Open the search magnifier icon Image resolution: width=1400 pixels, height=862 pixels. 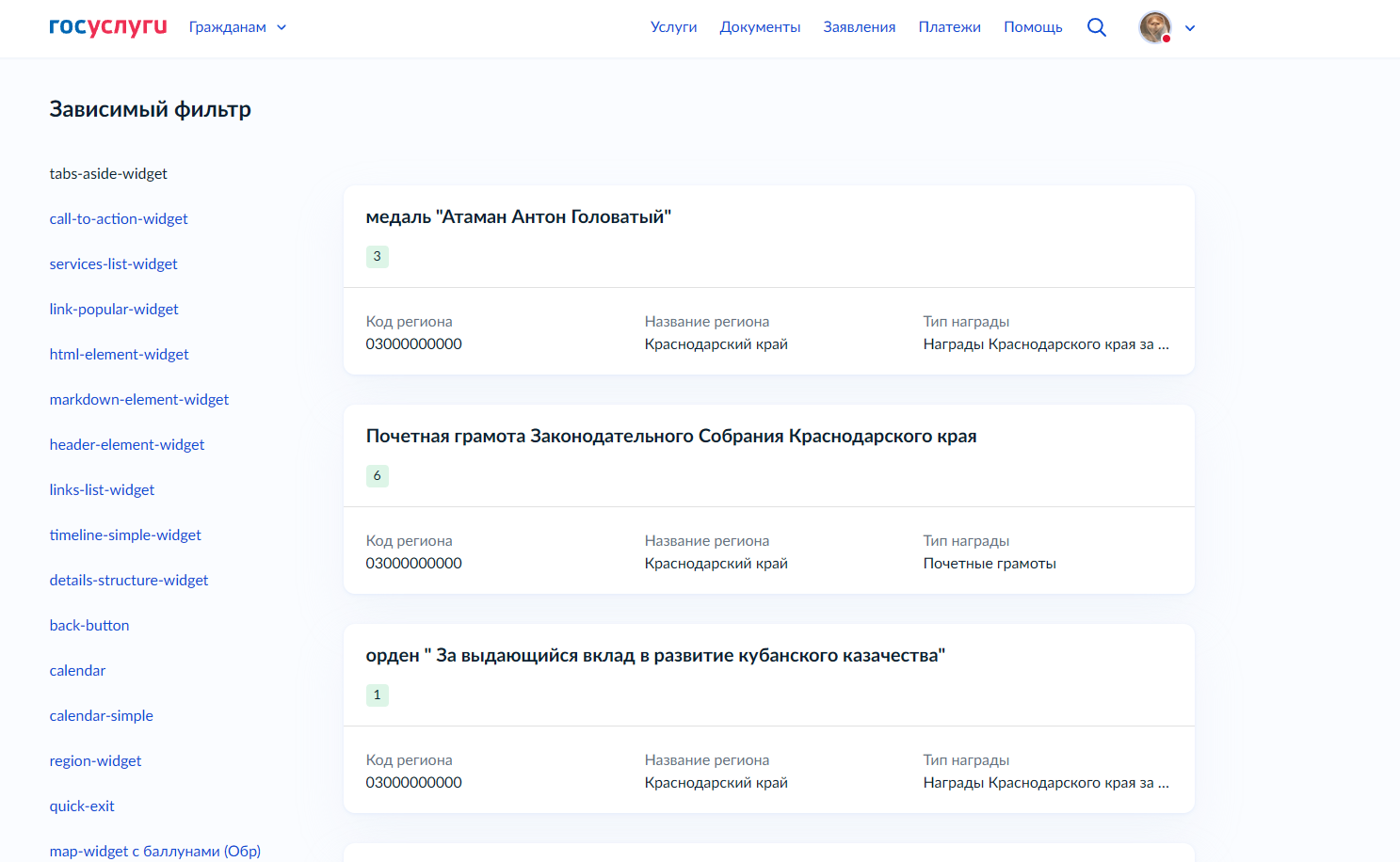click(x=1097, y=27)
